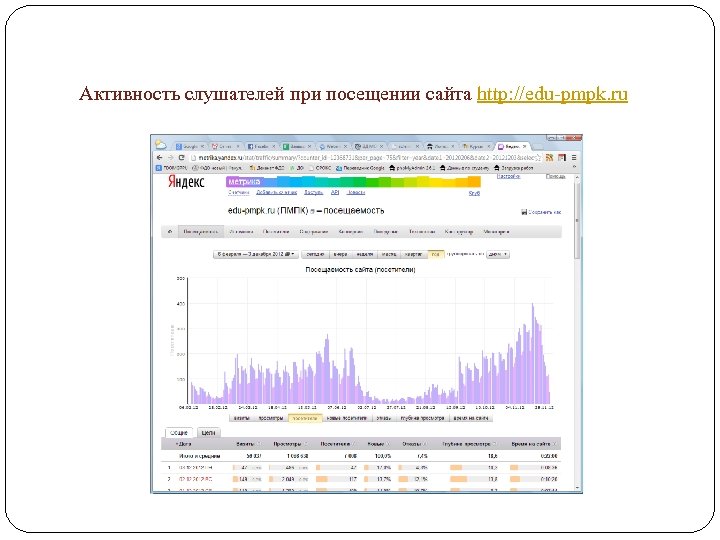Click the peak bar of visitor chart
Viewport: 720px width, 540px height.
(x=533, y=354)
